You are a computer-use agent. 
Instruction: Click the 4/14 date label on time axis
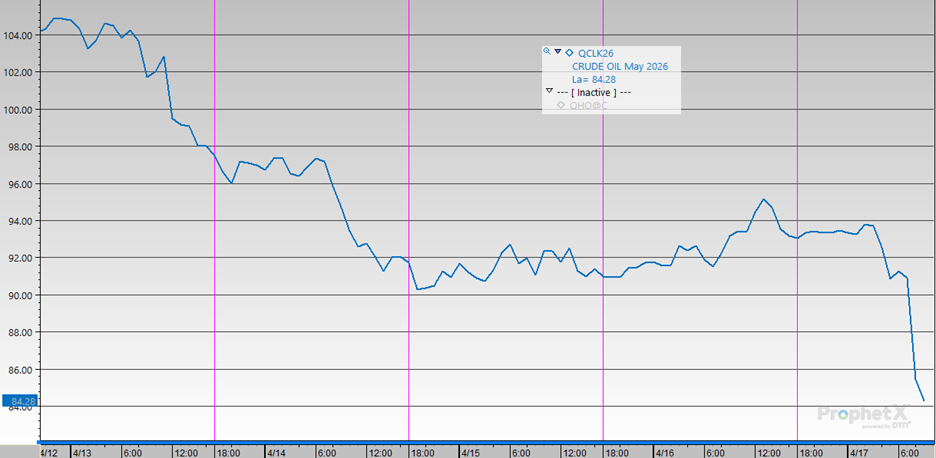coord(277,452)
